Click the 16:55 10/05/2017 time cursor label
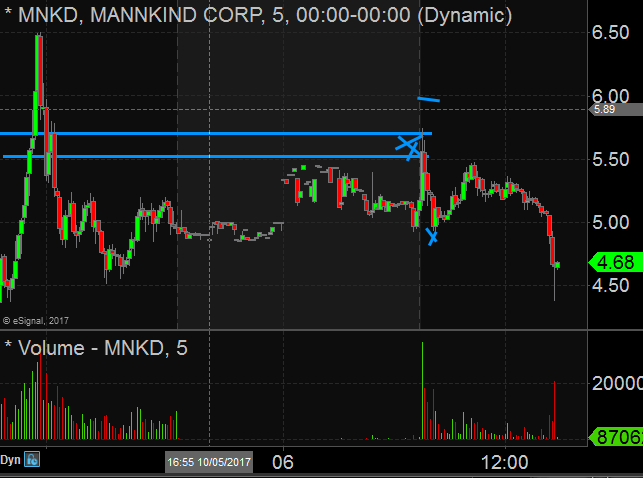This screenshot has width=643, height=478. click(x=209, y=462)
